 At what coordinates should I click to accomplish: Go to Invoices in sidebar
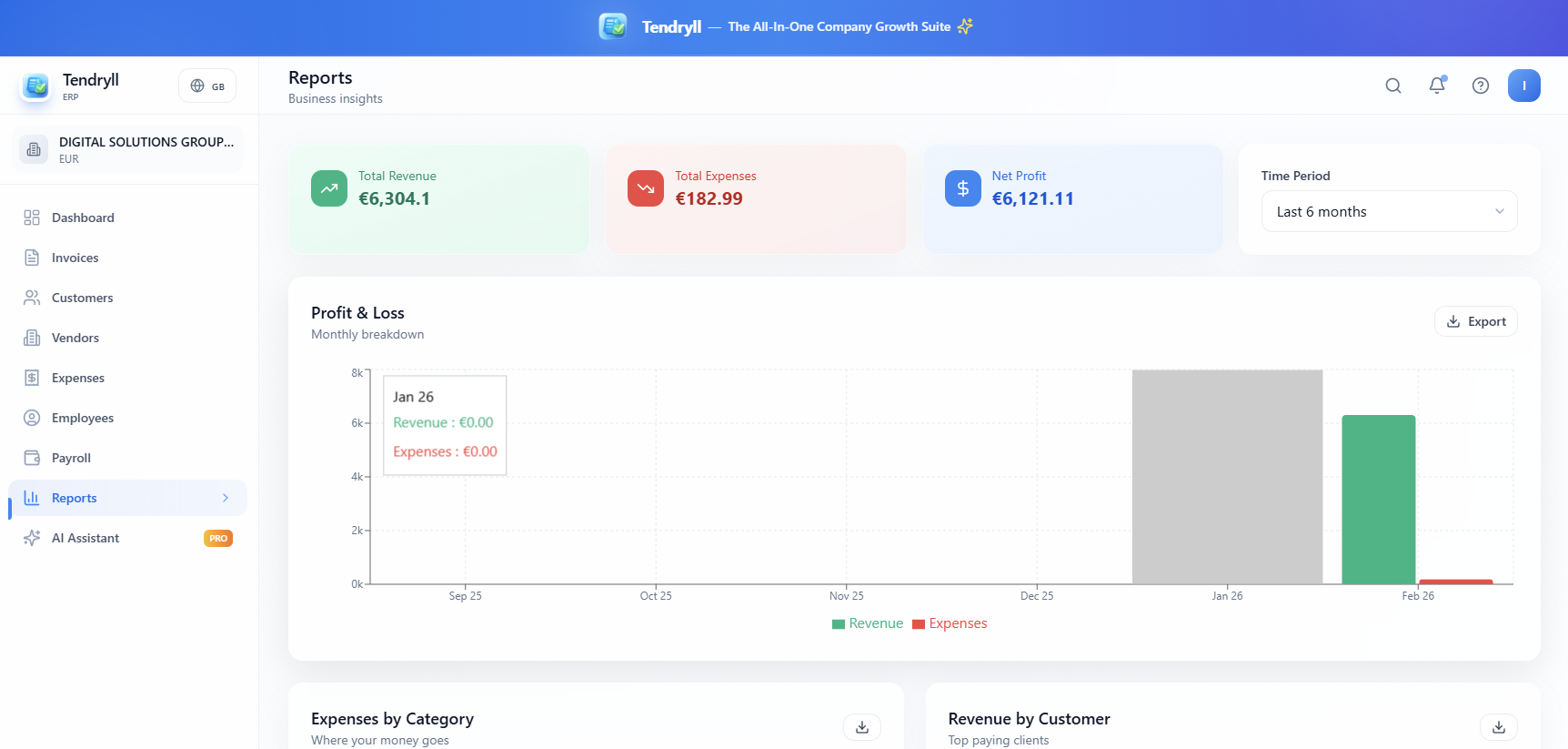click(x=75, y=258)
